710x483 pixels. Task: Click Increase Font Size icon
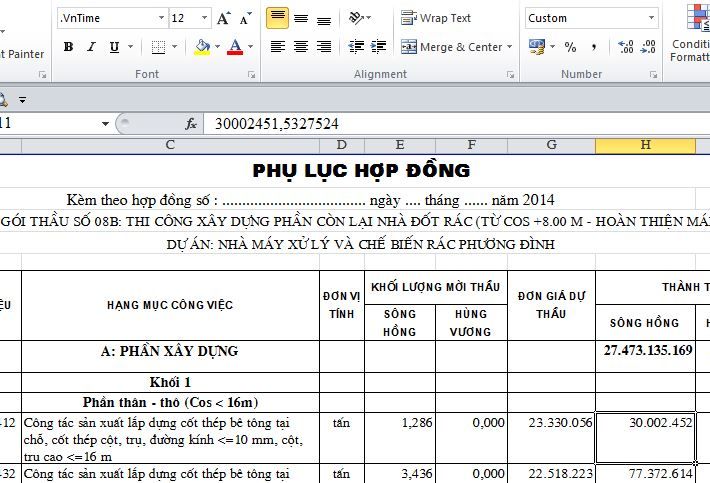click(224, 18)
